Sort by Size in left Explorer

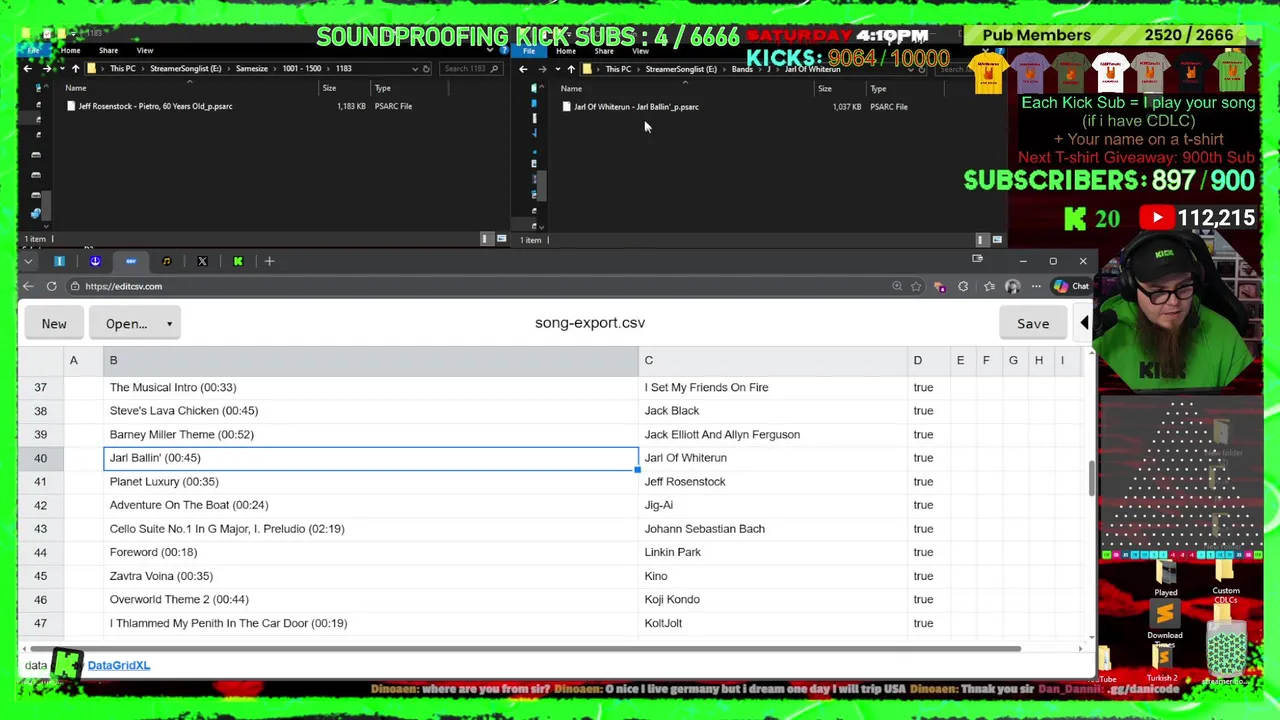[329, 88]
